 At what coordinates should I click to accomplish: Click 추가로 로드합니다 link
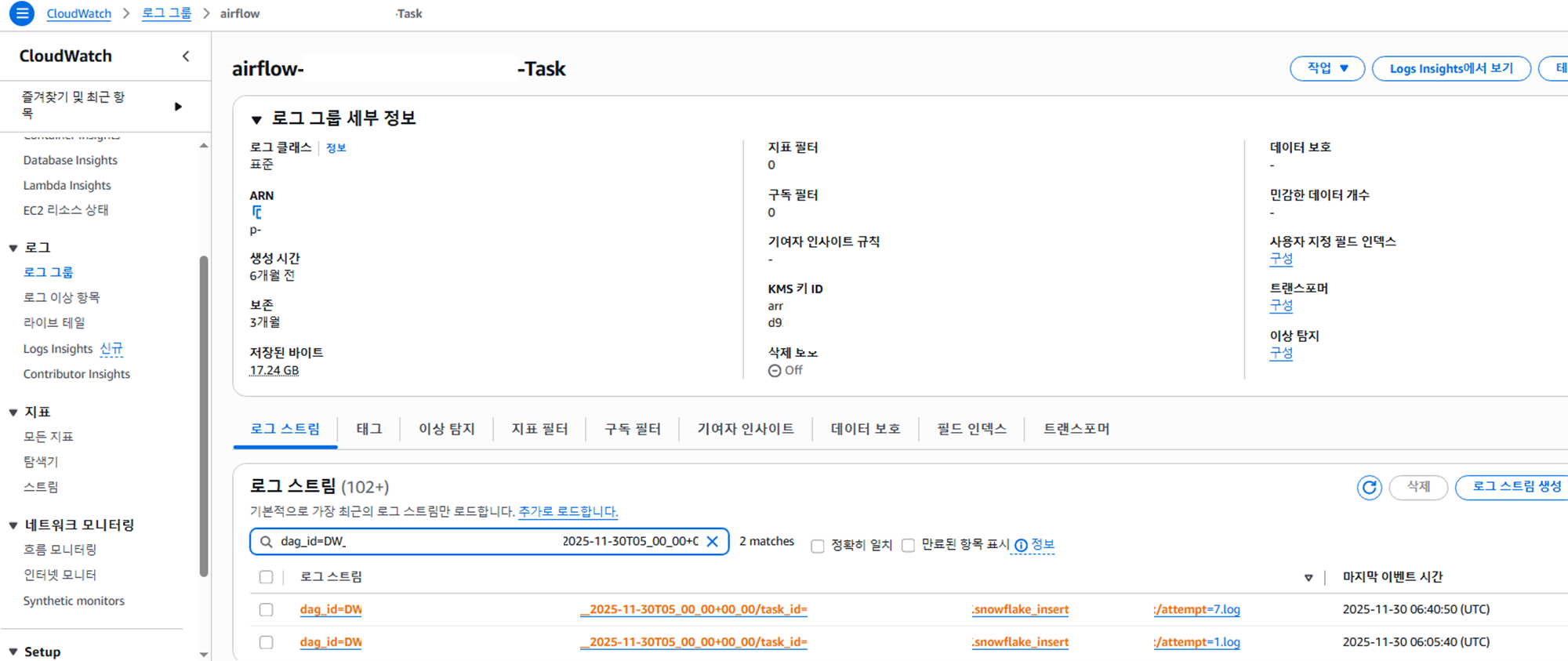click(x=568, y=511)
